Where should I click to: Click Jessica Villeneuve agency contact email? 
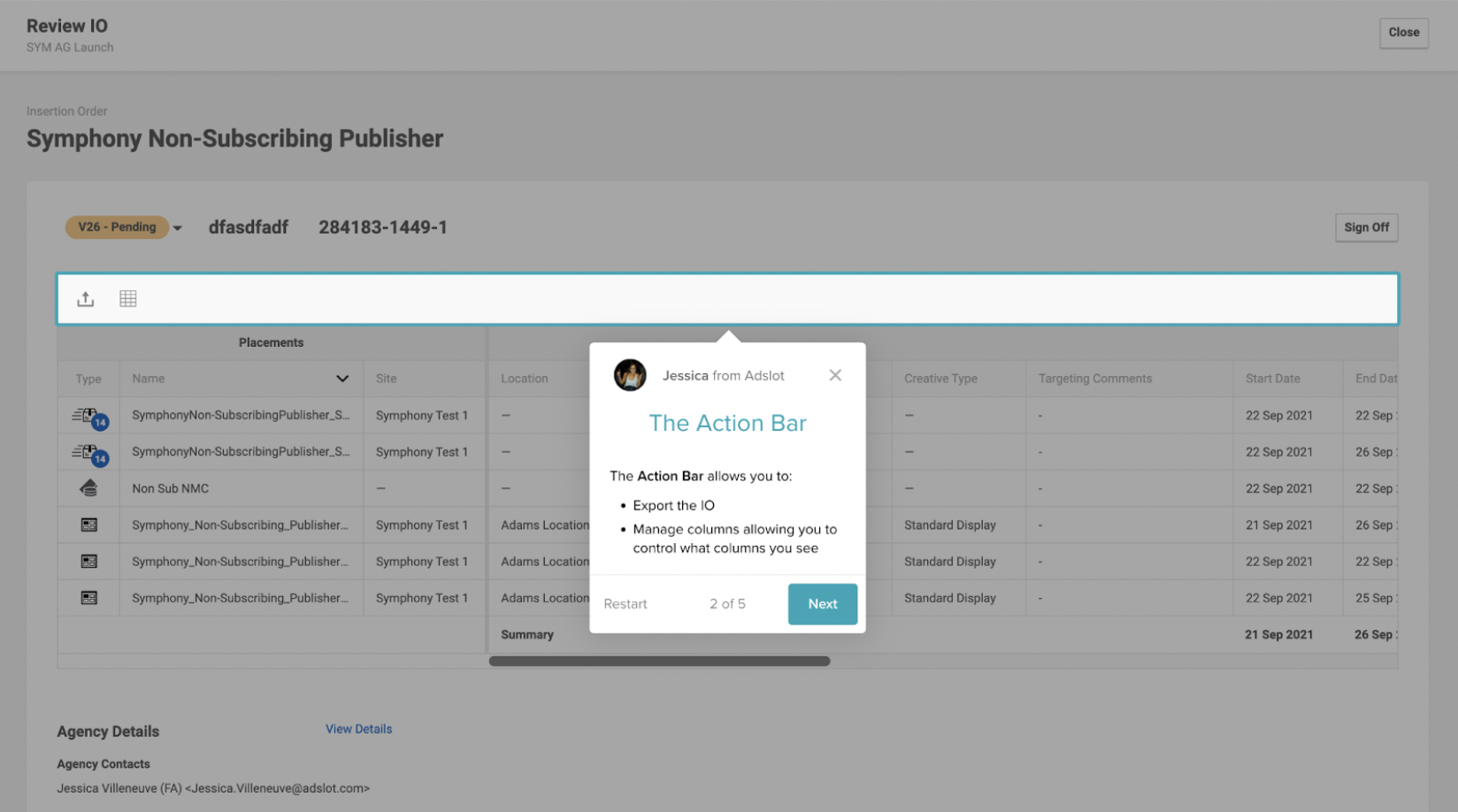pyautogui.click(x=213, y=788)
